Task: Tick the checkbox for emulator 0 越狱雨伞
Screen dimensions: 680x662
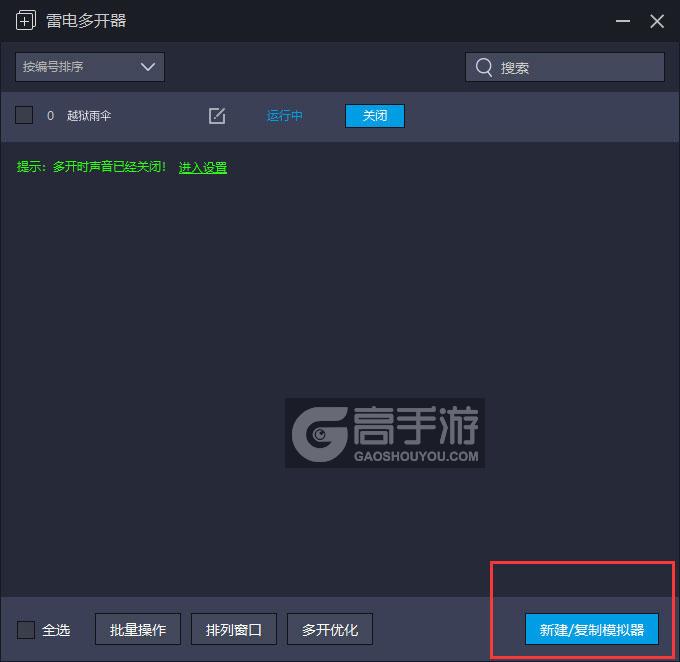Action: [24, 115]
